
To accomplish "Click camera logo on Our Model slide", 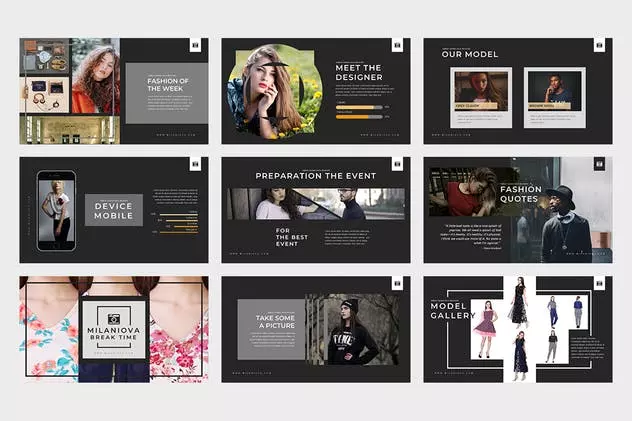I will (x=599, y=45).
